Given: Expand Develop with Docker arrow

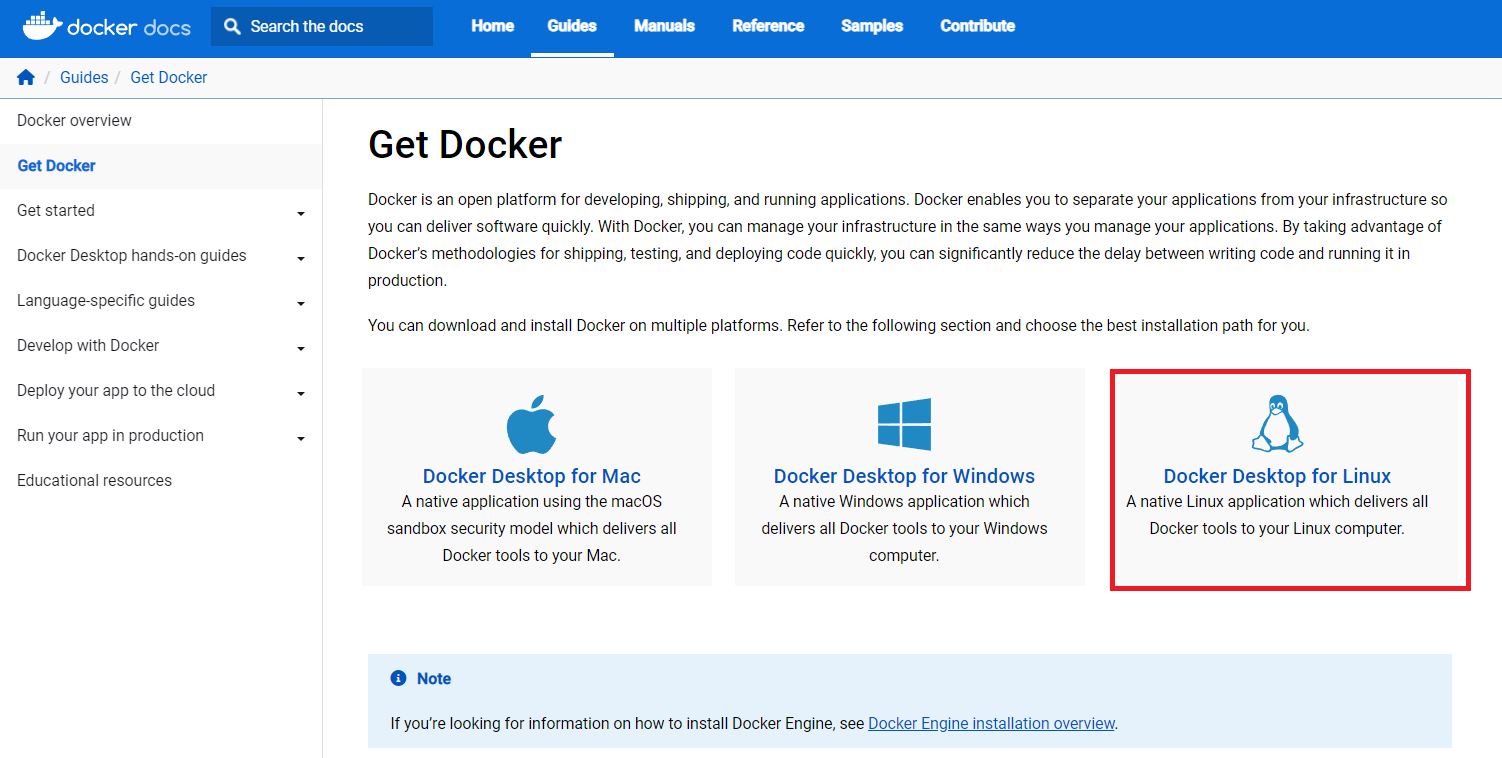Looking at the screenshot, I should 301,349.
